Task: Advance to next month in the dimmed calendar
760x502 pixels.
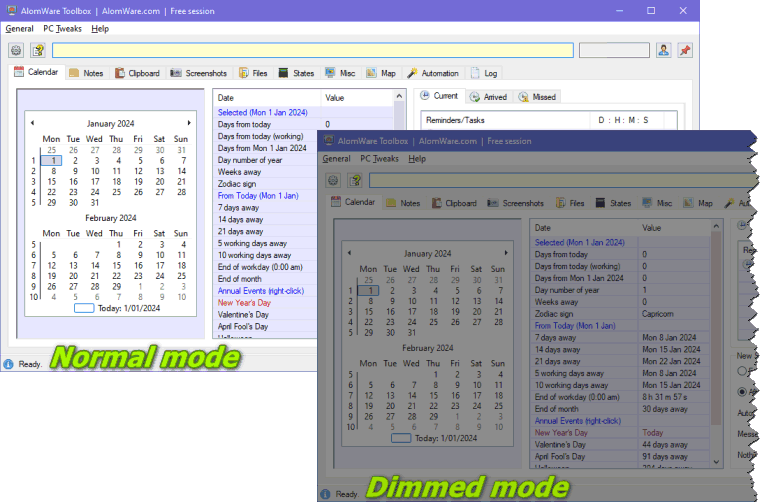Action: (506, 253)
